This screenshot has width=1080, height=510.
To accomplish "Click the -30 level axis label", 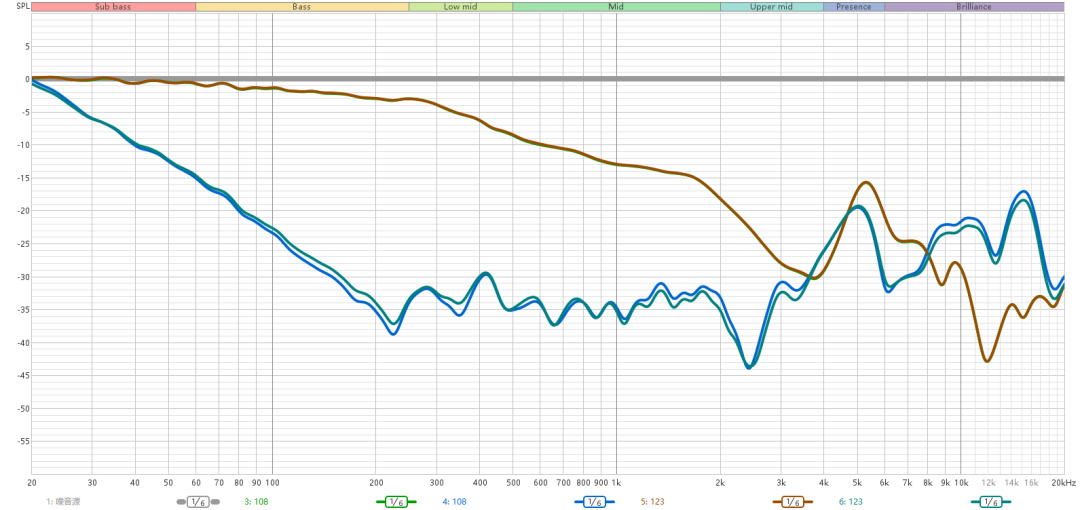I will pos(23,277).
